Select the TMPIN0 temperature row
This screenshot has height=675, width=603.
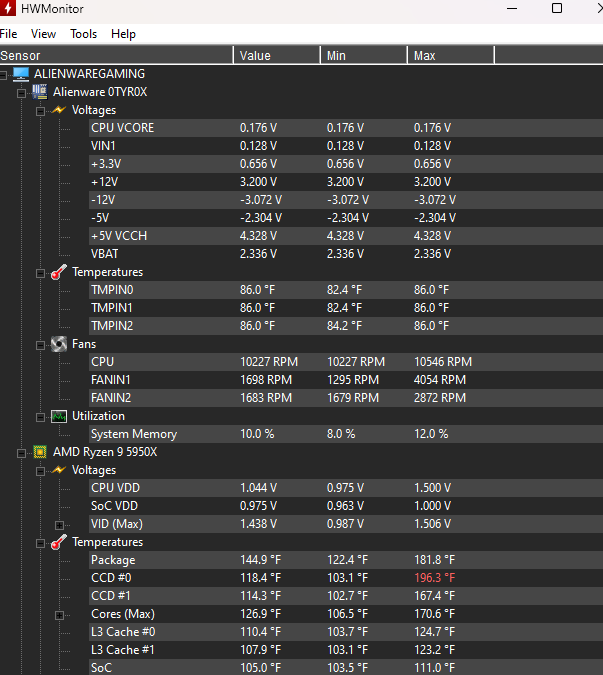pos(346,290)
